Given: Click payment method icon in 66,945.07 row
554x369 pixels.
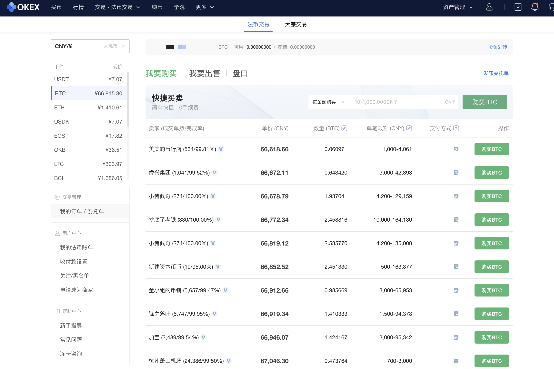Looking at the screenshot, I should [x=456, y=338].
